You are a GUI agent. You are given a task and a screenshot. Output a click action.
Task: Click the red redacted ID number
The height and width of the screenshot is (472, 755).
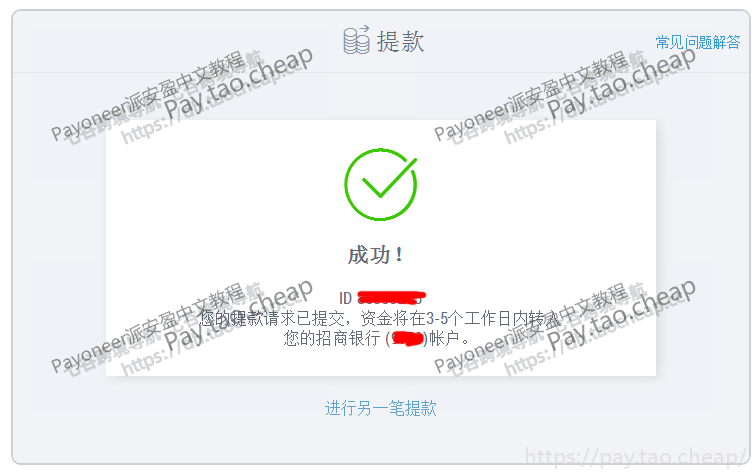[x=391, y=298]
